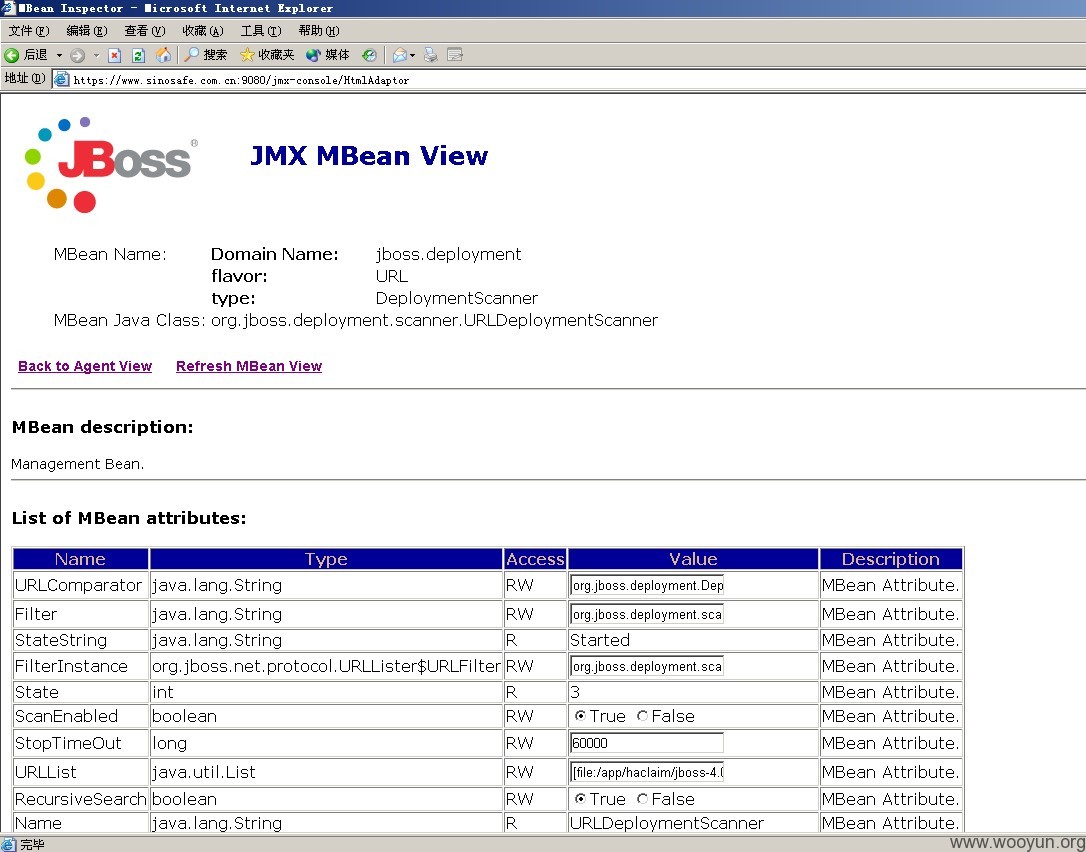
Task: Click the StopTimeOut value field 60000
Action: pyautogui.click(x=647, y=743)
